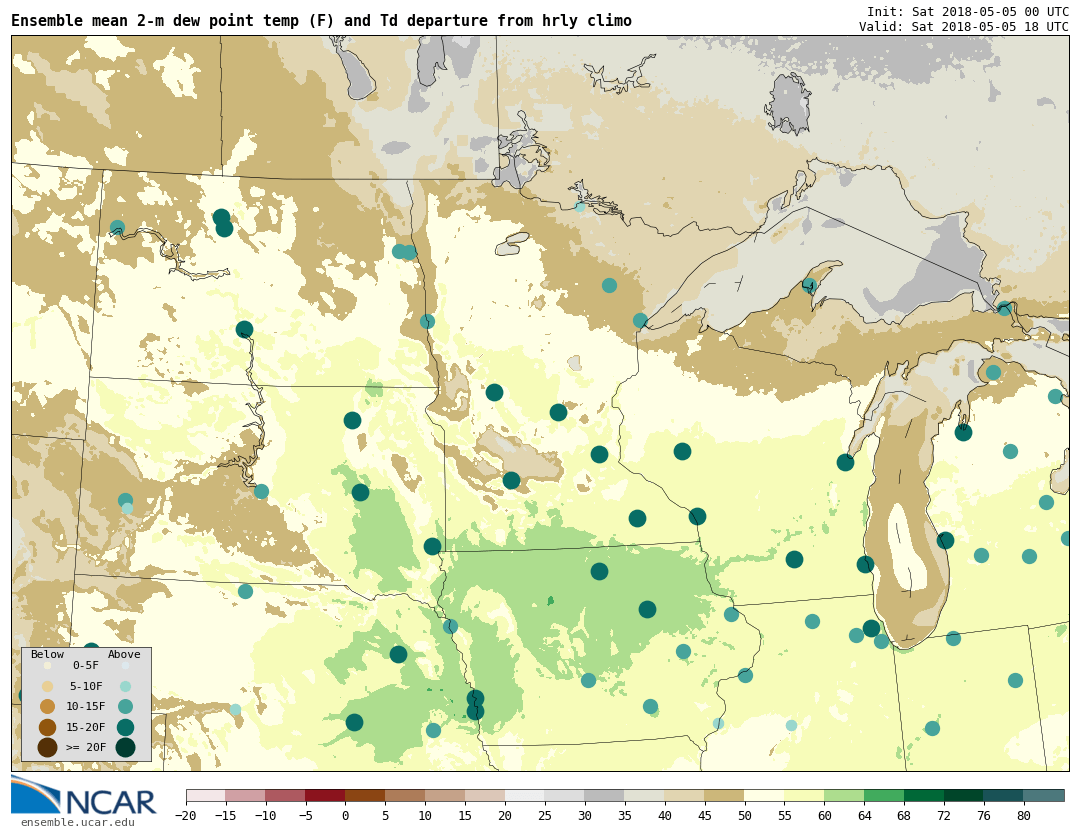
Task: Pick the dark green 68 to 72 colorbar swatch
Action: 924,796
